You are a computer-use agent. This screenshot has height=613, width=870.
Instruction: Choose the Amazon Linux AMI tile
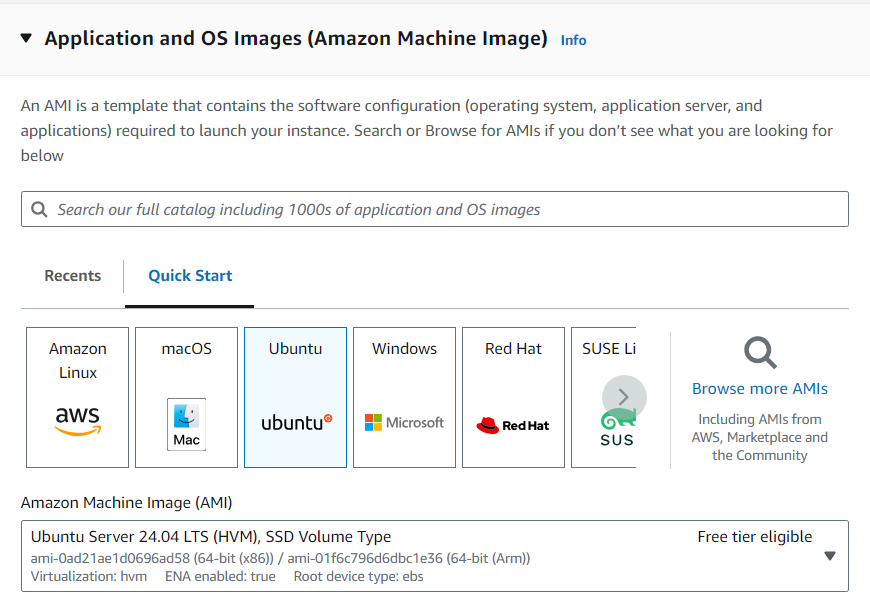(77, 397)
